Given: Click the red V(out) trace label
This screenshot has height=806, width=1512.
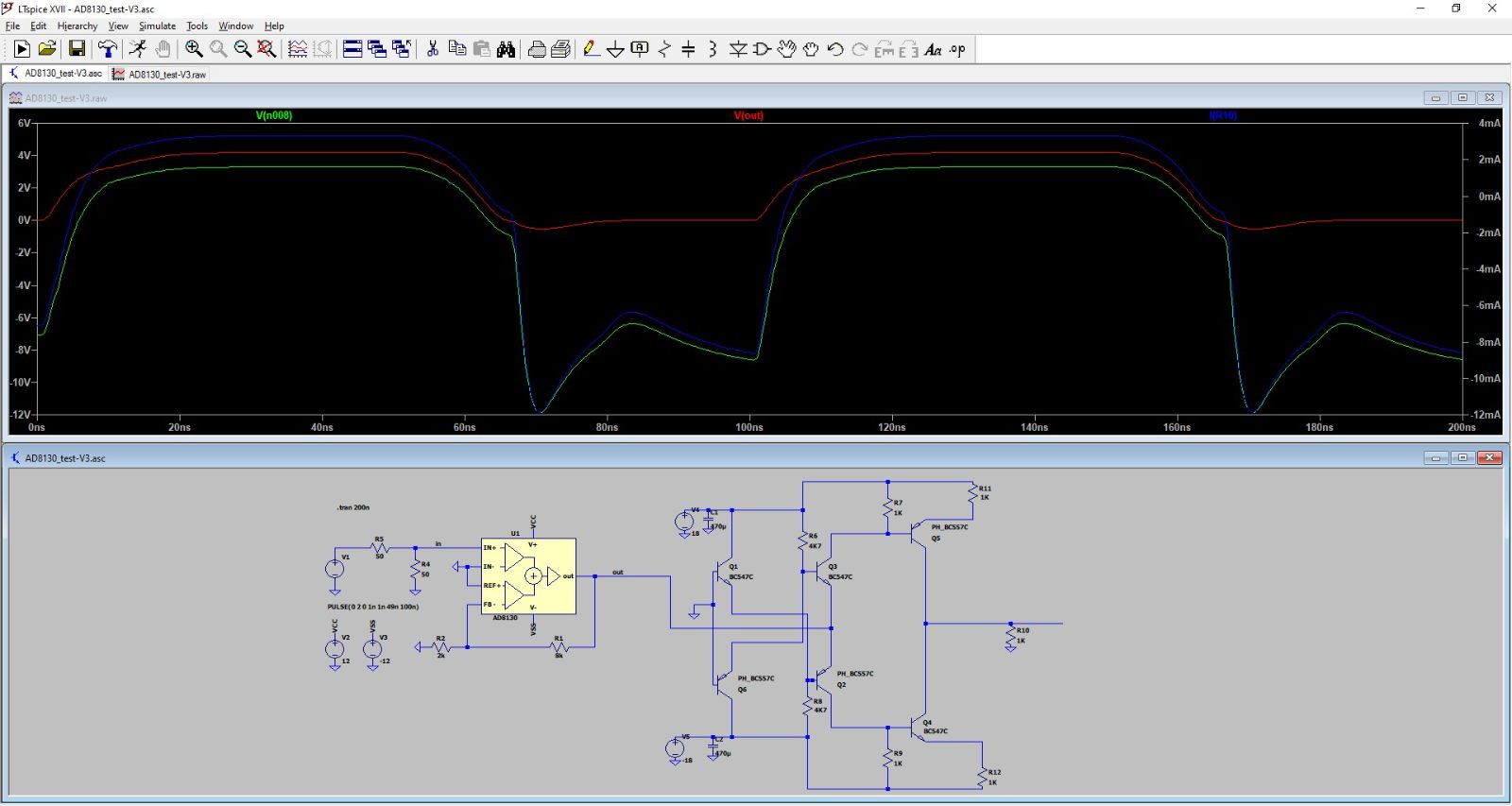Looking at the screenshot, I should (748, 115).
